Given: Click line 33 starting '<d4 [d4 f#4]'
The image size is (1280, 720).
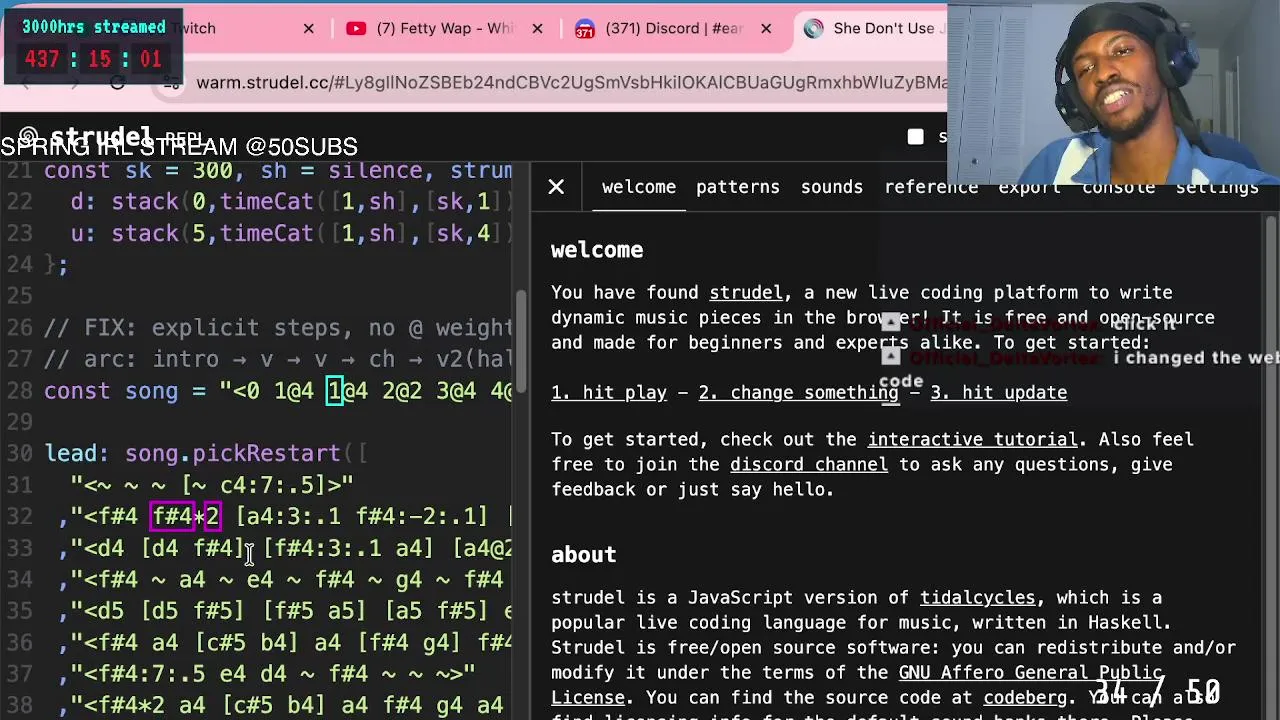Looking at the screenshot, I should (x=286, y=548).
